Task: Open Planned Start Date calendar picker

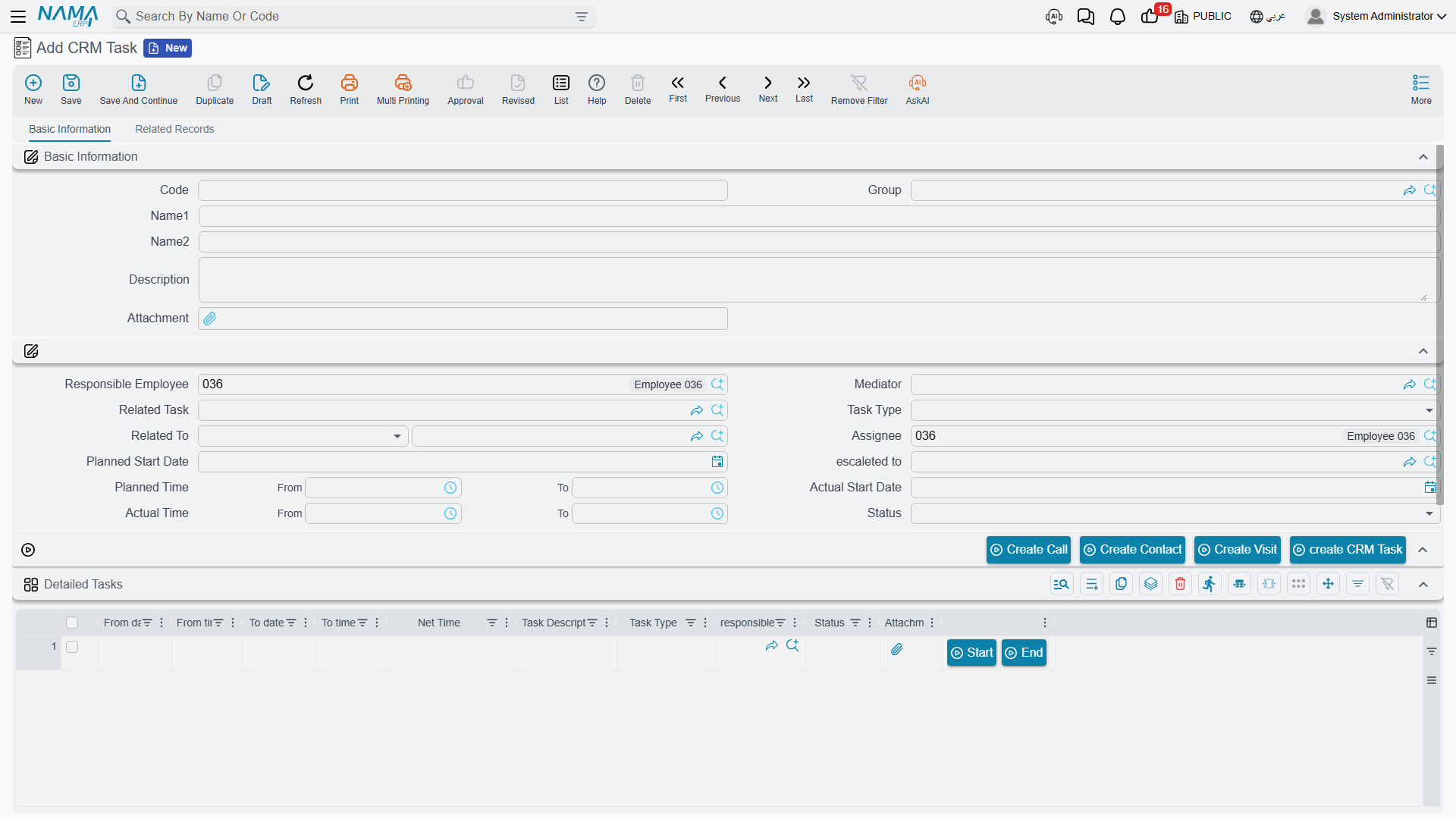Action: [717, 462]
